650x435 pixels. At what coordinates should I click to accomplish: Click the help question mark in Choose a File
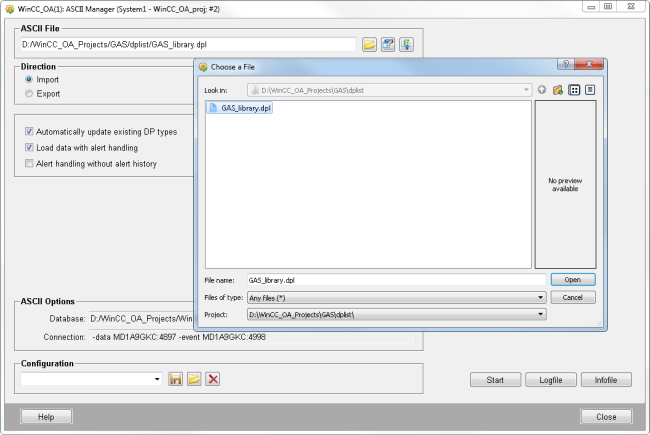566,64
